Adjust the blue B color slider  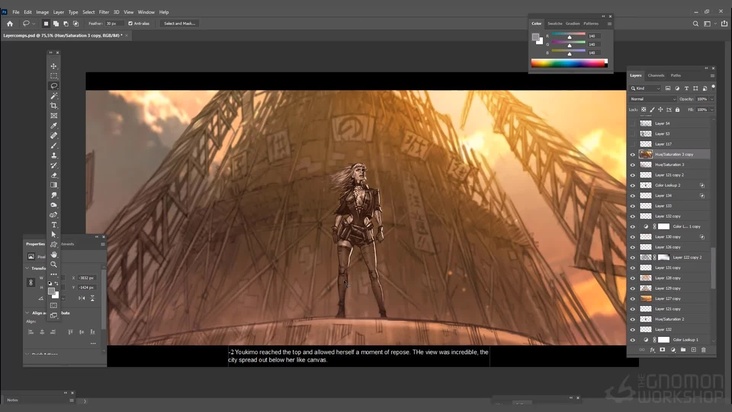pyautogui.click(x=569, y=53)
